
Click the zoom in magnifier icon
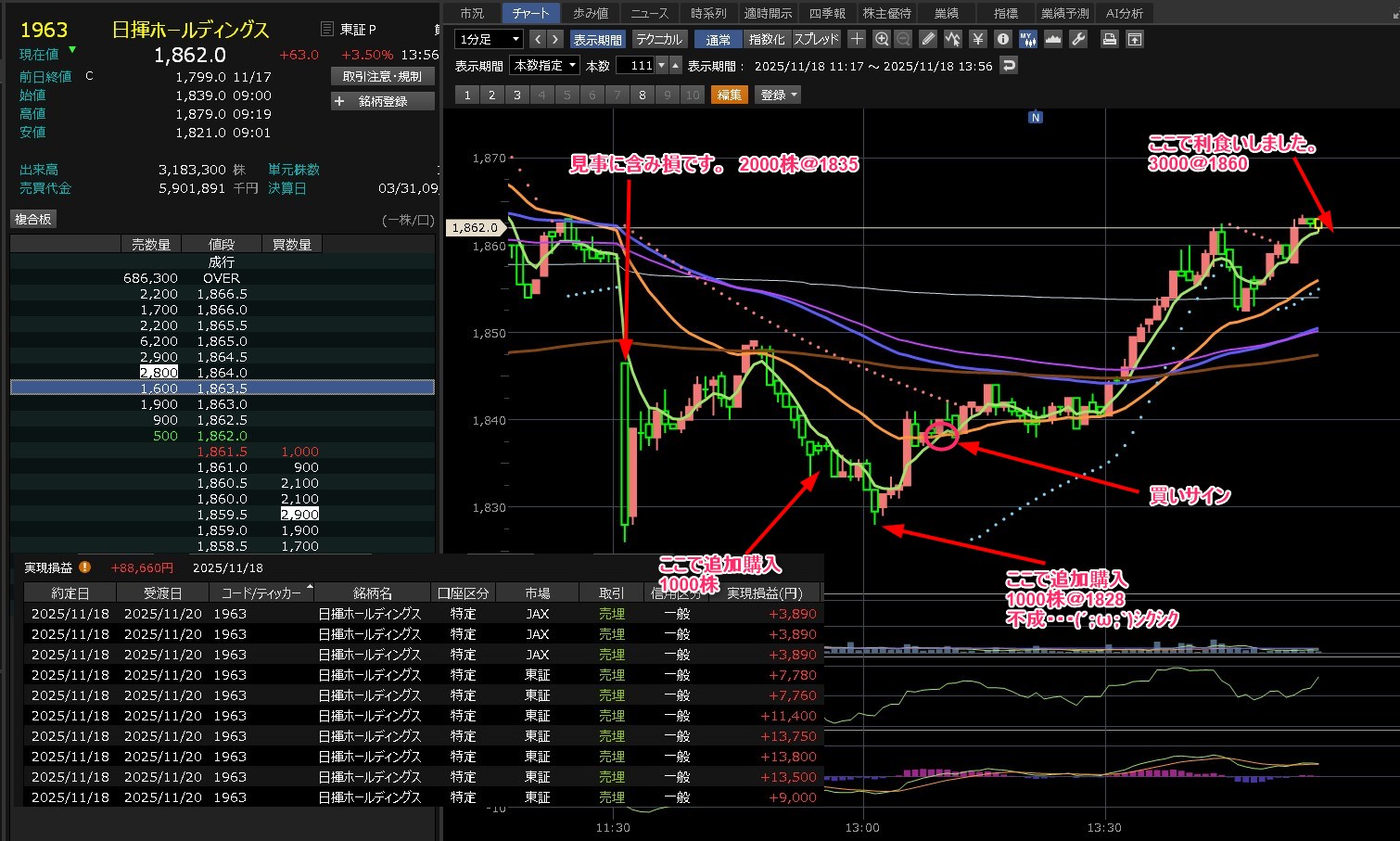(x=882, y=39)
